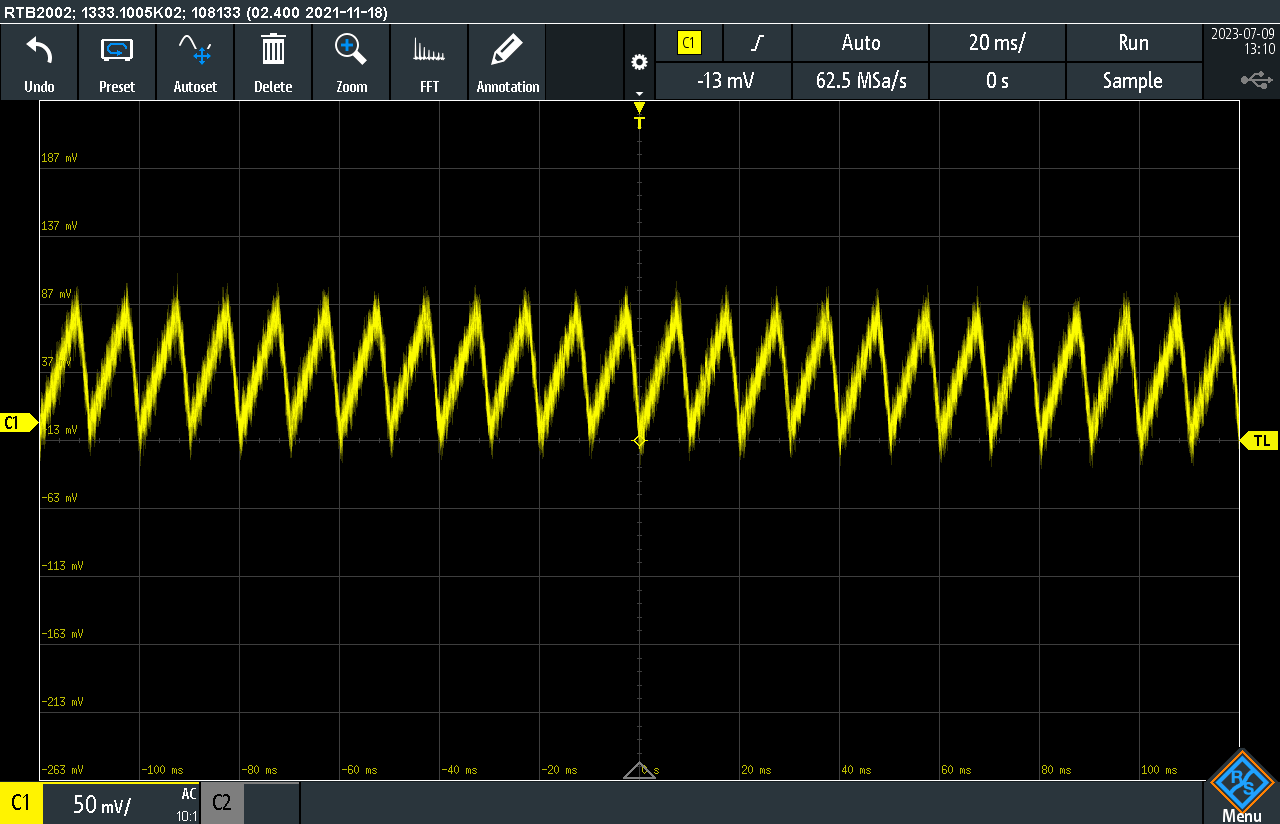Screen dimensions: 1280x824
Task: Open the Sample acquisition mode setting
Action: (x=1133, y=81)
